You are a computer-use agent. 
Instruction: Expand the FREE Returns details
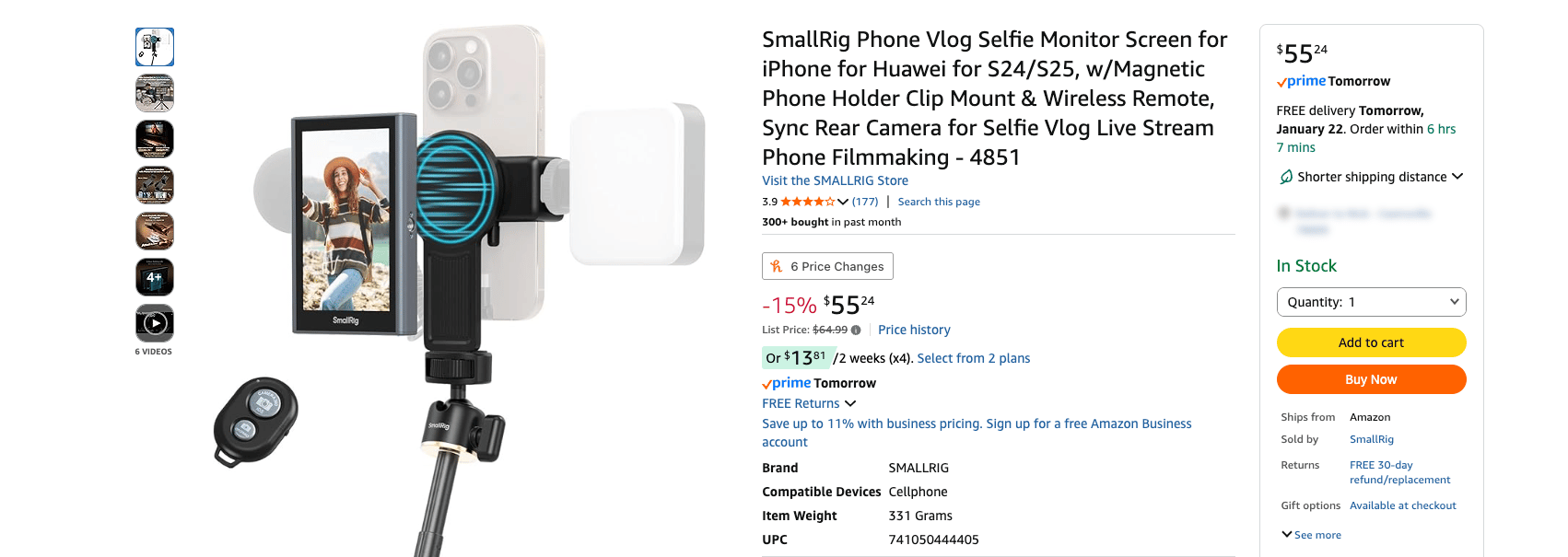(850, 403)
